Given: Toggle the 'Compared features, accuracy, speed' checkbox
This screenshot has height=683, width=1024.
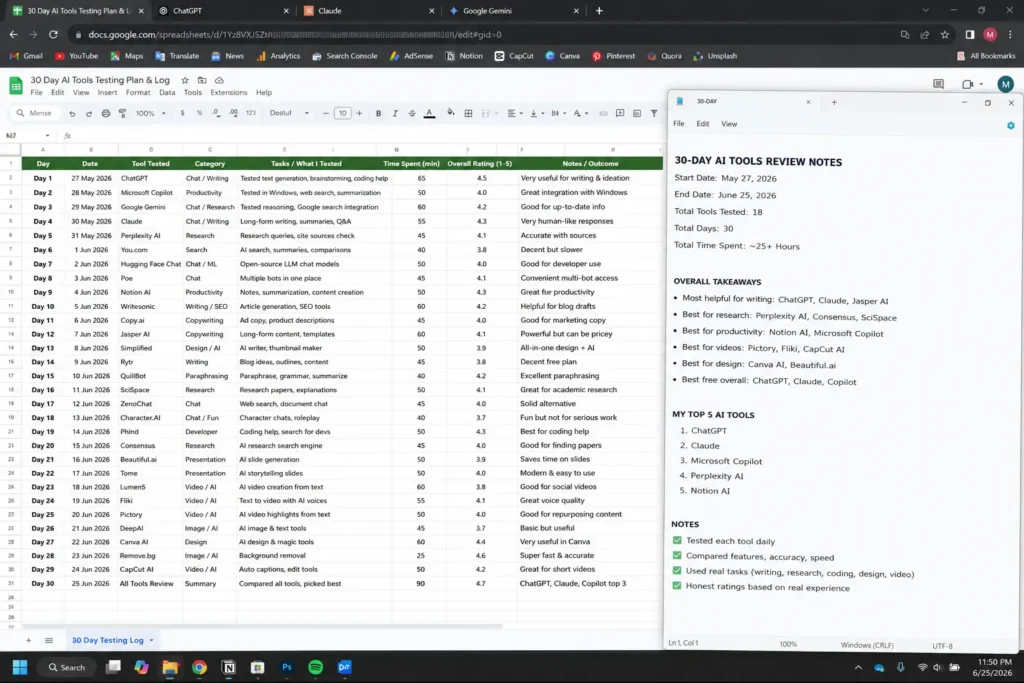Looking at the screenshot, I should click(677, 556).
